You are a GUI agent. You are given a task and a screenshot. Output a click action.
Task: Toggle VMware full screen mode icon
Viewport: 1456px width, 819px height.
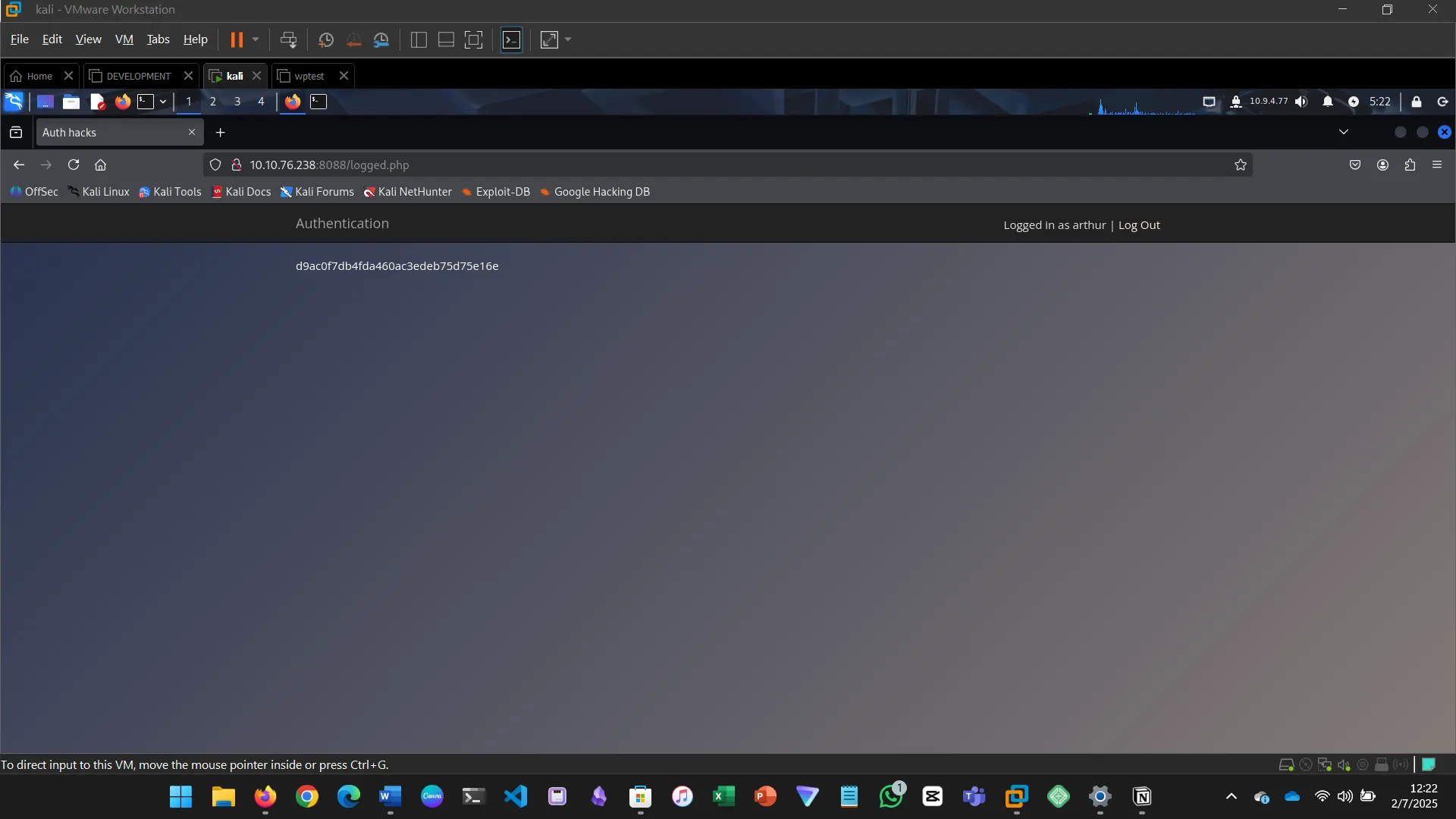click(473, 40)
